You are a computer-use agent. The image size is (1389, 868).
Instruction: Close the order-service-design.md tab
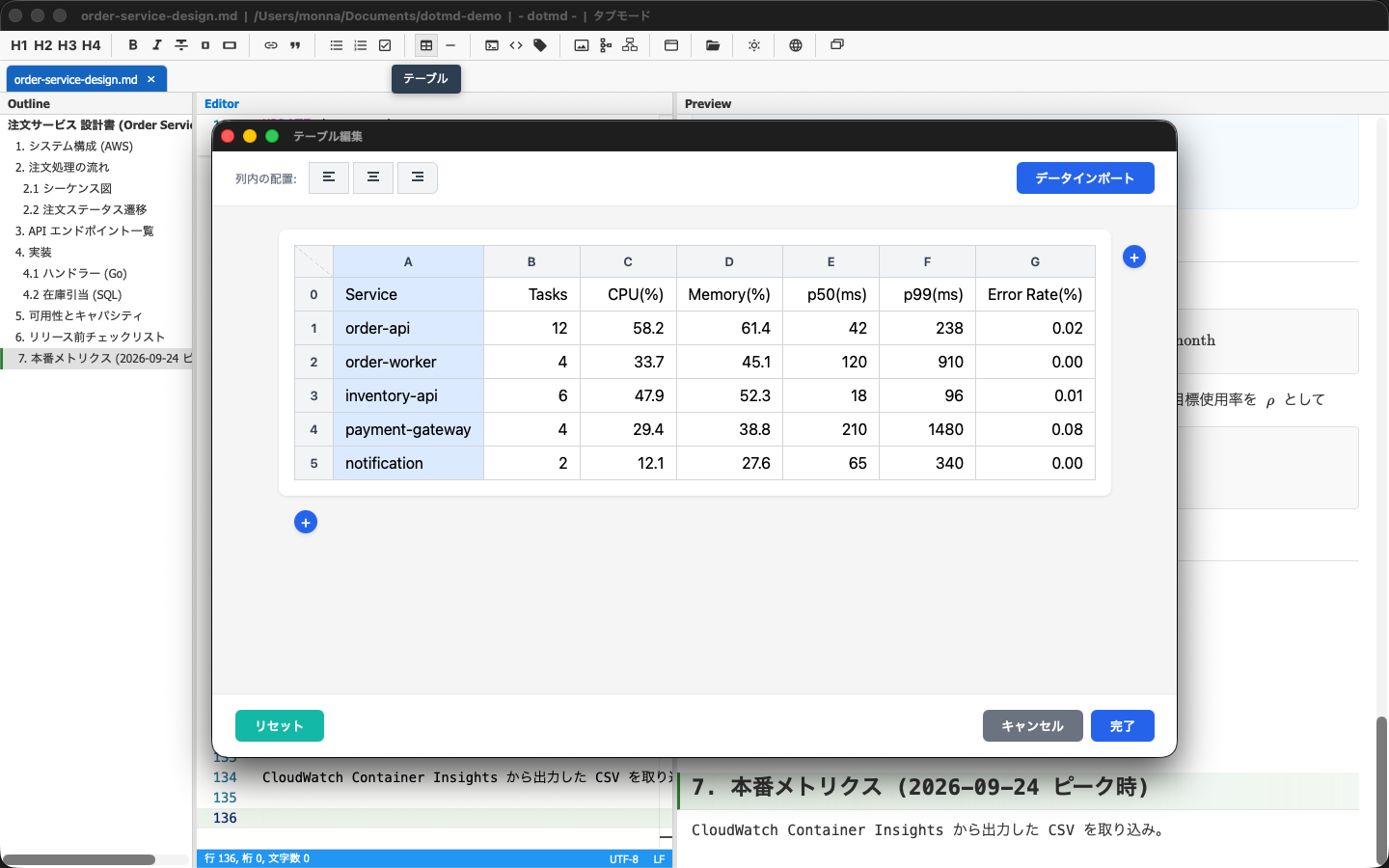[151, 79]
